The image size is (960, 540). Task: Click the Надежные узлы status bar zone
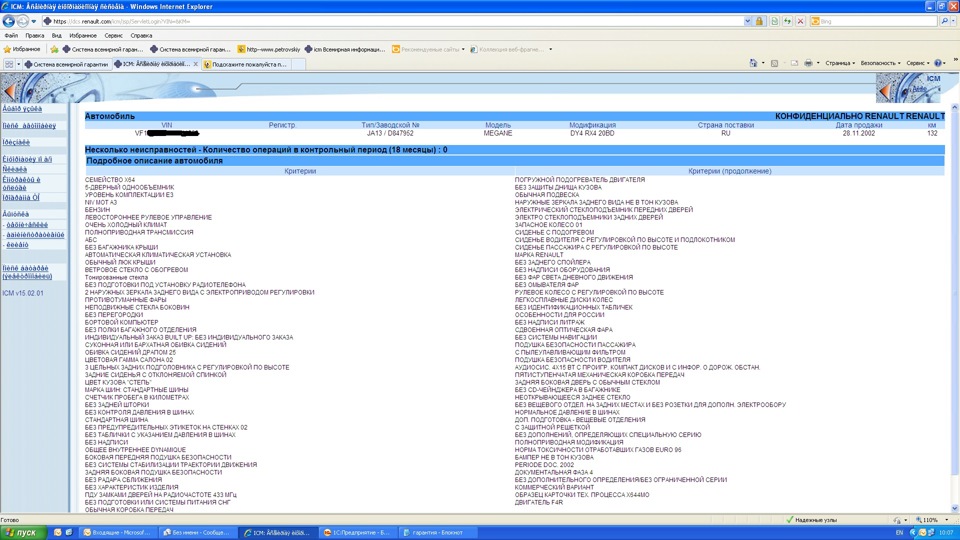click(812, 520)
